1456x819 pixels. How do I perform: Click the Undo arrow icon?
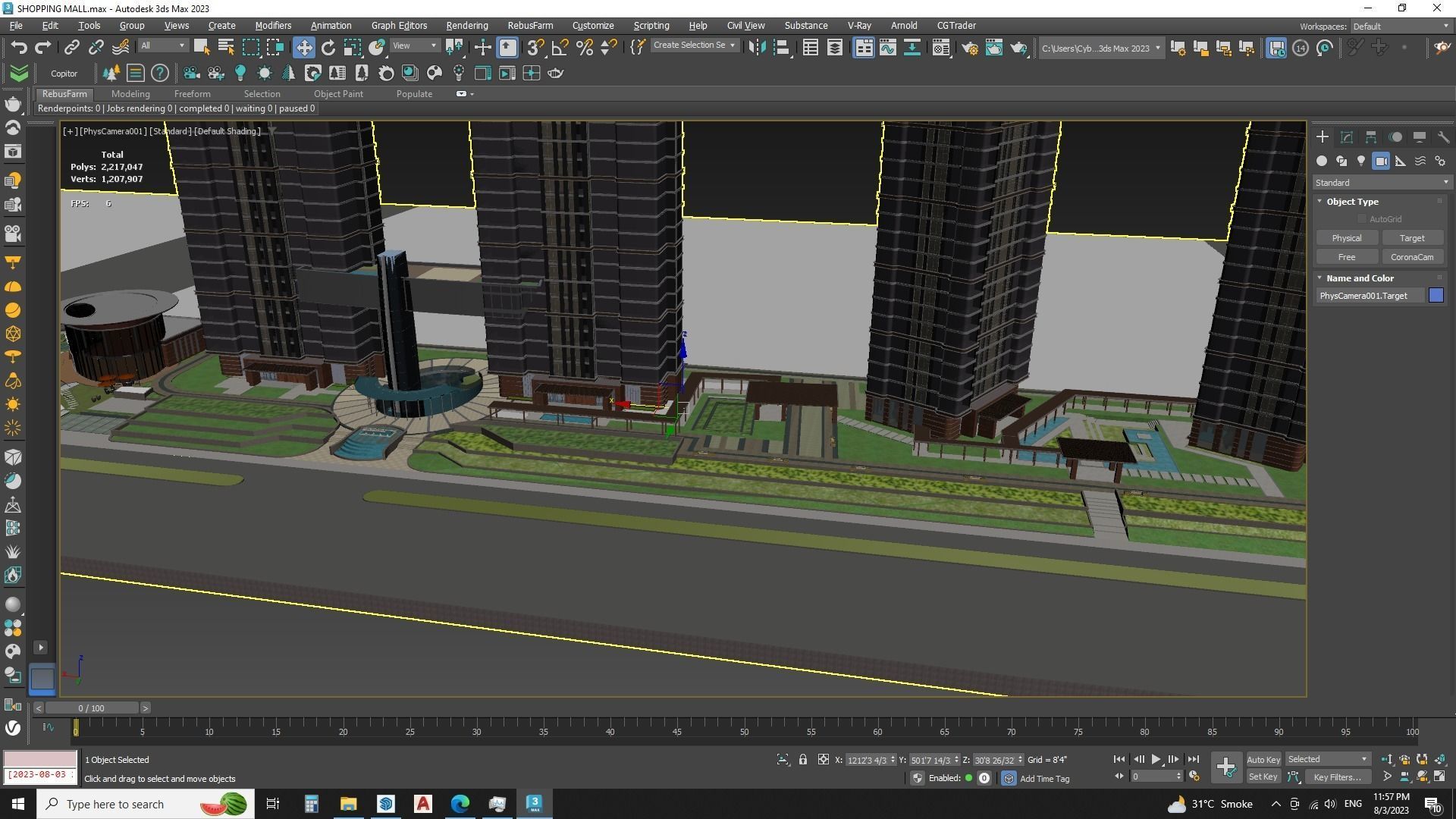click(x=18, y=48)
